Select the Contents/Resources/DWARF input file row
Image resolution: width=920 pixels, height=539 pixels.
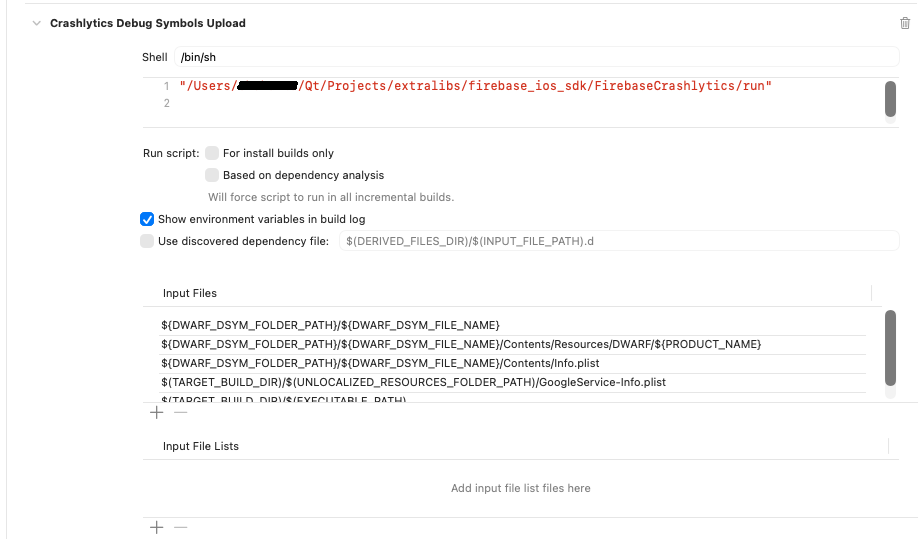coord(460,344)
